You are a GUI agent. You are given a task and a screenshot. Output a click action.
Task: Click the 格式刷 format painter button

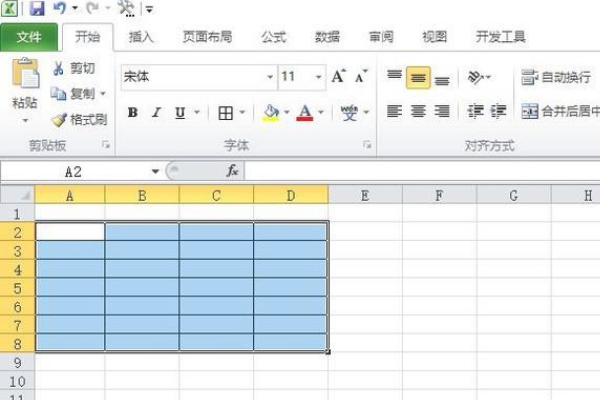pos(79,120)
